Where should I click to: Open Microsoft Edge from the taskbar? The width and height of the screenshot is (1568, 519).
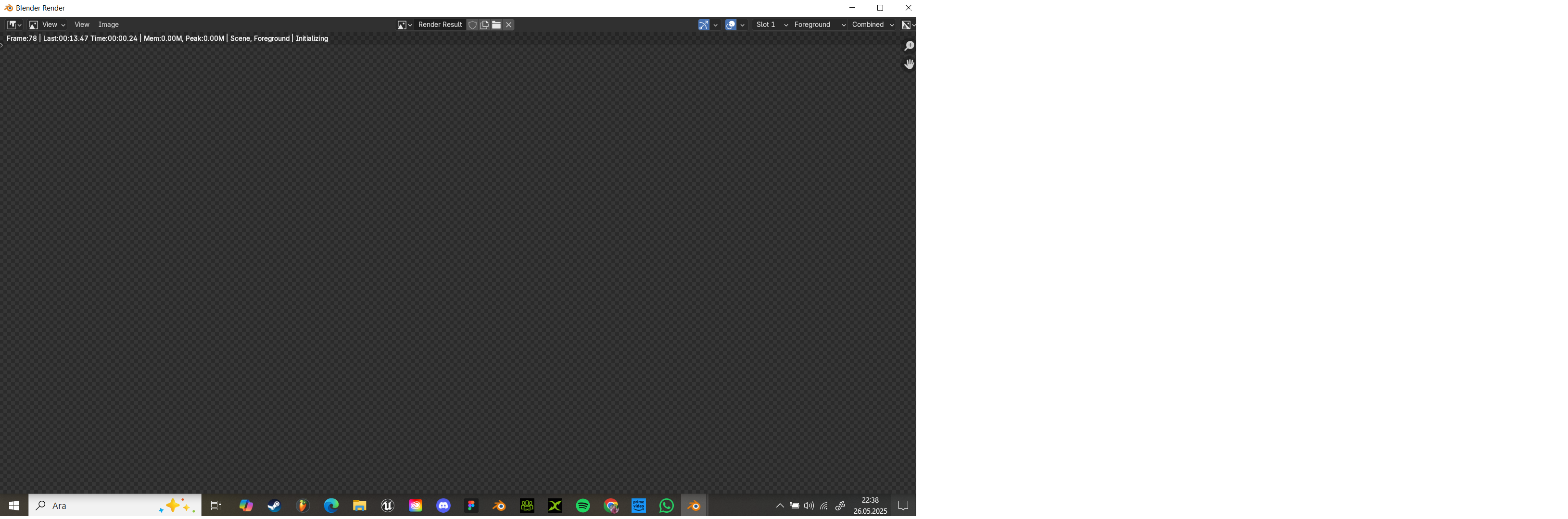tap(331, 506)
